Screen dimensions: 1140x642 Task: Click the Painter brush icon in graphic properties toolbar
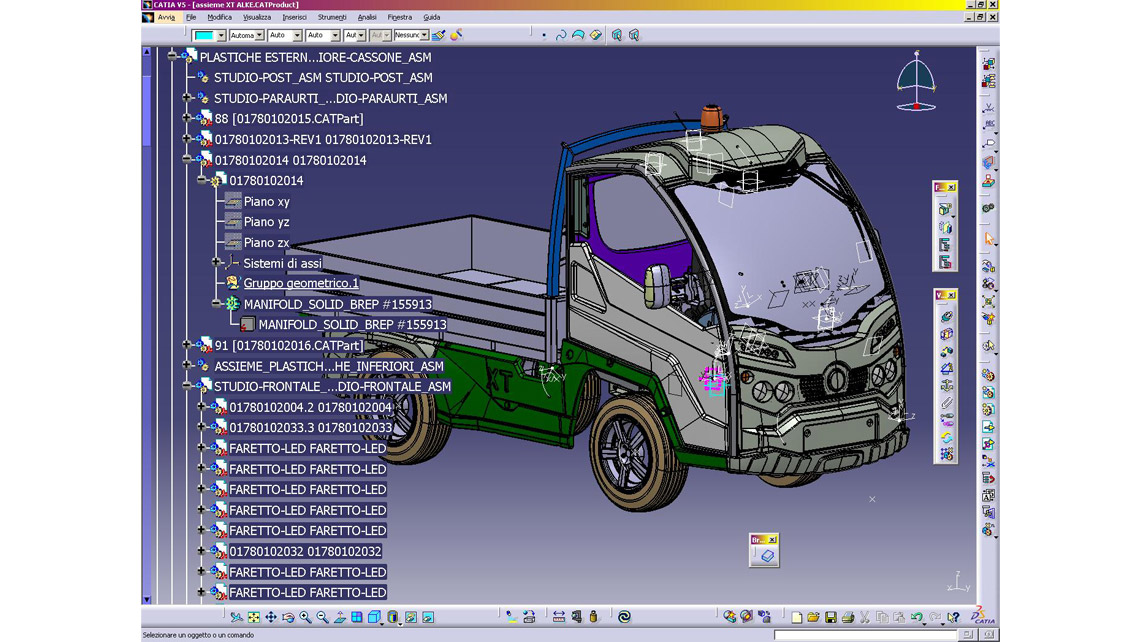click(438, 35)
